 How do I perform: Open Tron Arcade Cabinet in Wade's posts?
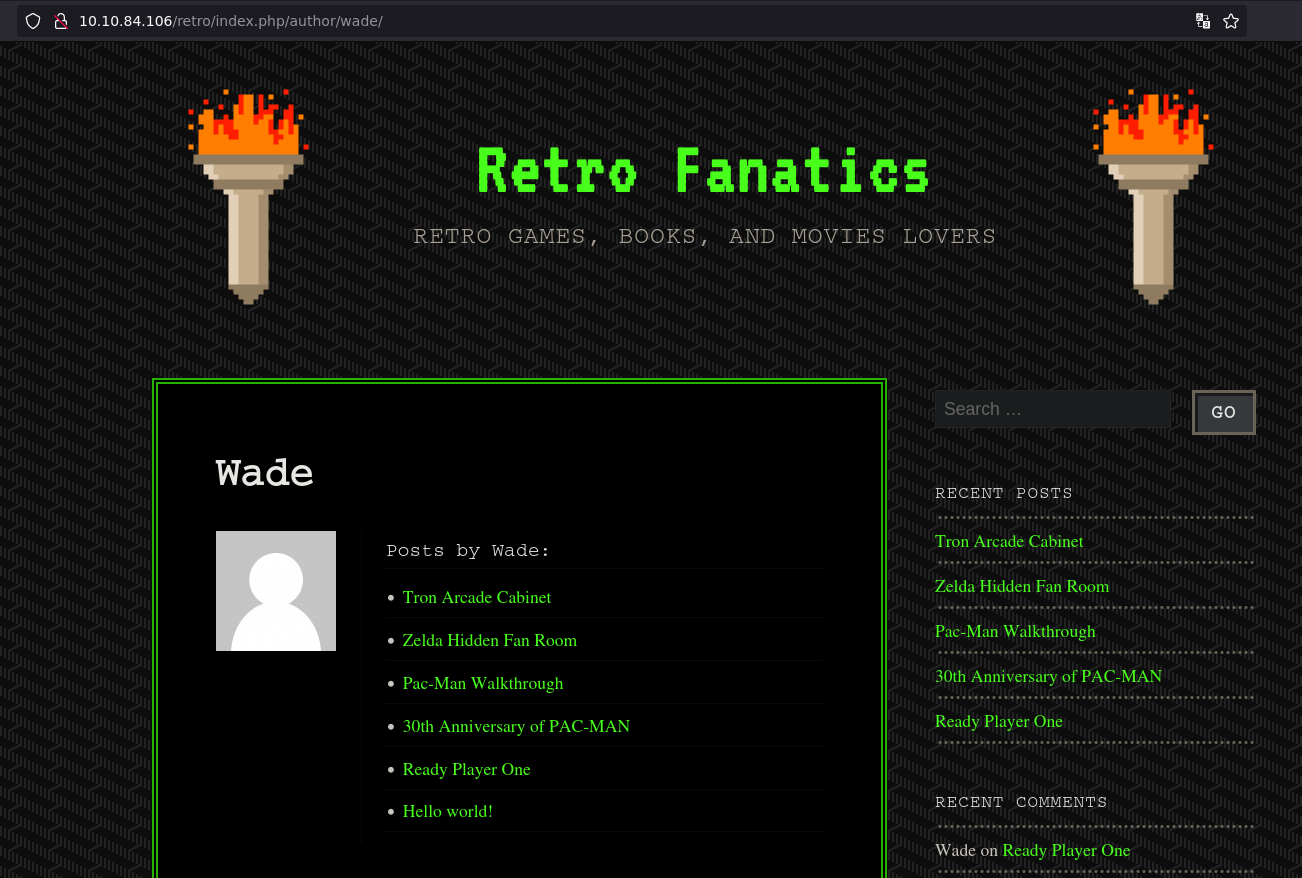tap(476, 597)
